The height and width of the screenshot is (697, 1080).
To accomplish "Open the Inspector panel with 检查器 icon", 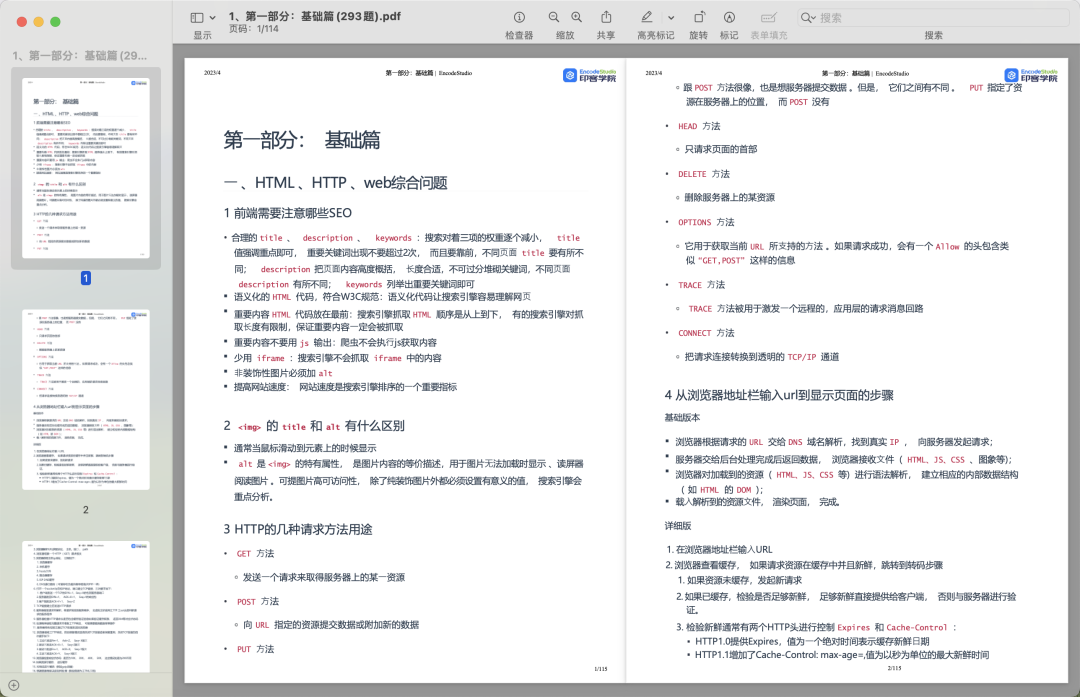I will (x=519, y=17).
